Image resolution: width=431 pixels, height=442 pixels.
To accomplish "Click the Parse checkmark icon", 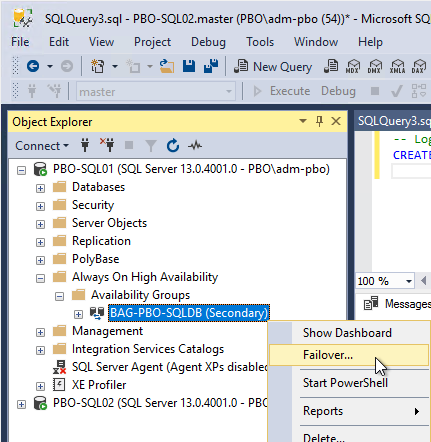I will [x=397, y=91].
